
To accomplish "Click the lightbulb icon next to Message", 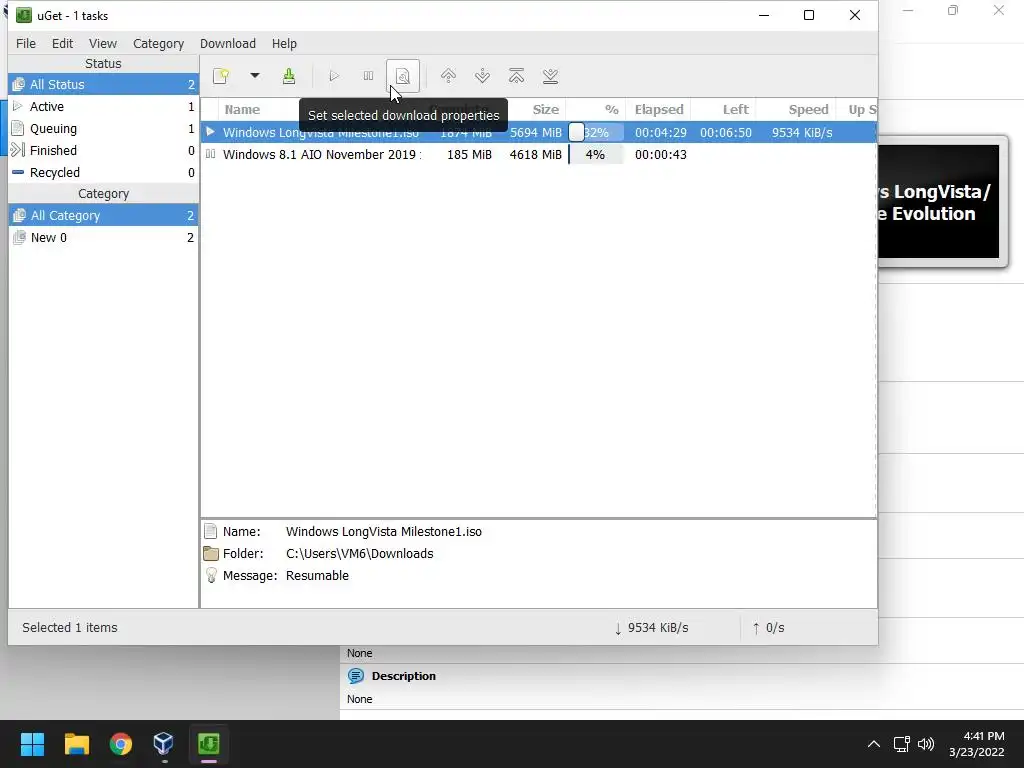I will (x=211, y=575).
